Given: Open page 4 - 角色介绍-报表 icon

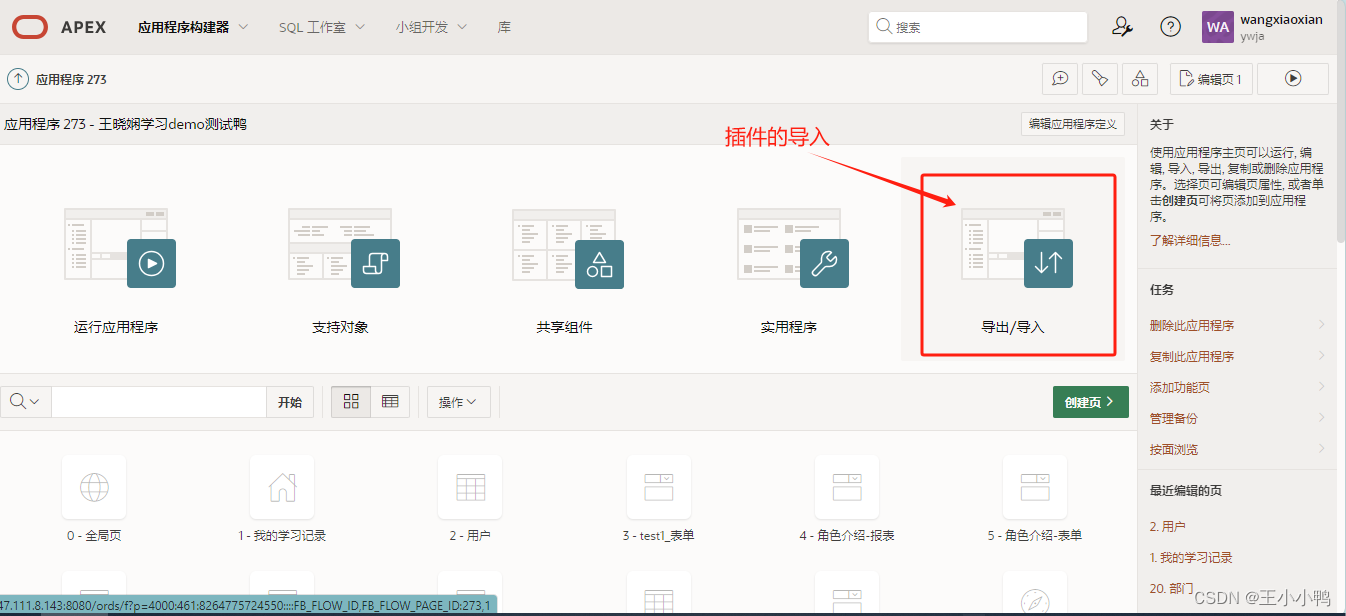Looking at the screenshot, I should tap(847, 487).
